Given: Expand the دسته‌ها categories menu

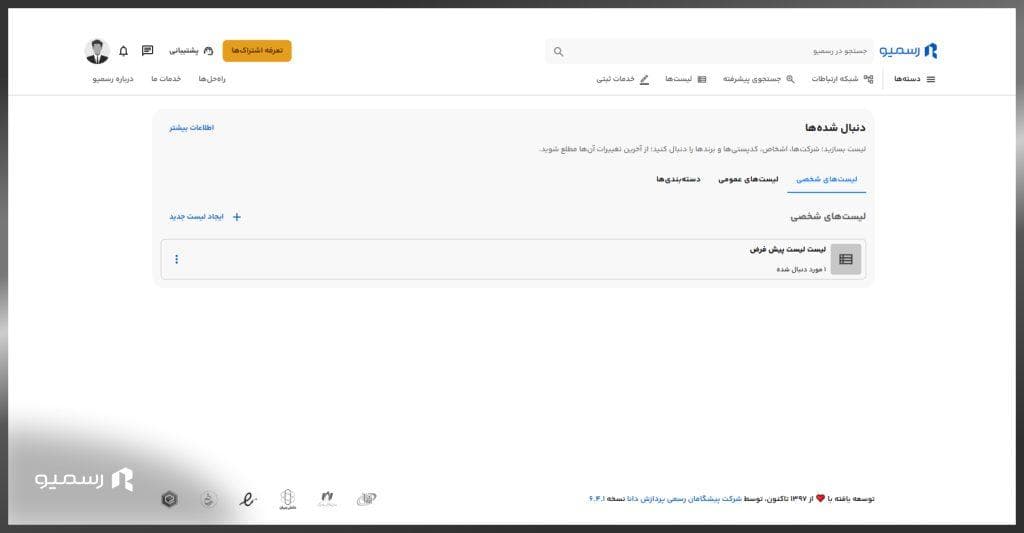Looking at the screenshot, I should (914, 79).
